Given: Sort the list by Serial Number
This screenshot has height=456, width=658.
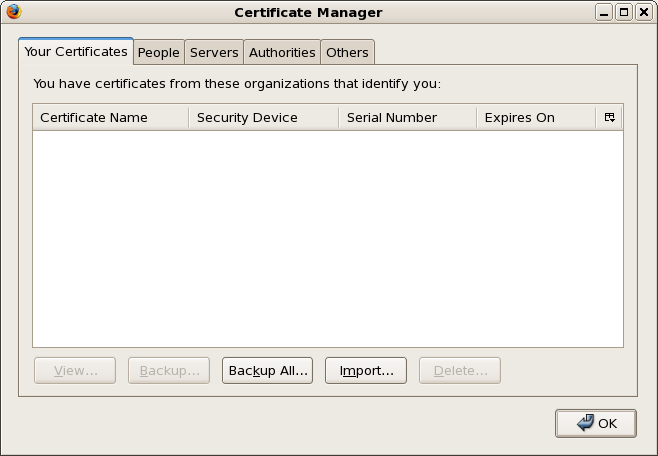Looking at the screenshot, I should click(407, 117).
